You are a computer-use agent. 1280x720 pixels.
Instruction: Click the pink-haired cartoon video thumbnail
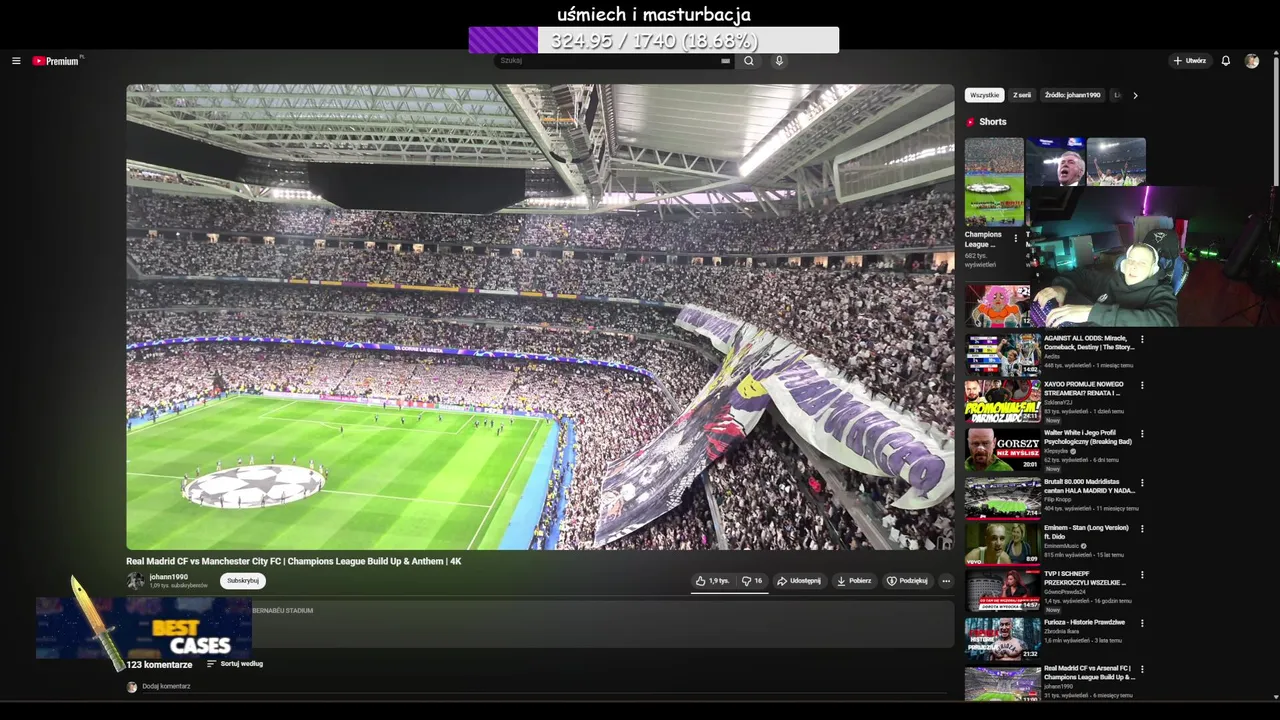pyautogui.click(x=997, y=306)
